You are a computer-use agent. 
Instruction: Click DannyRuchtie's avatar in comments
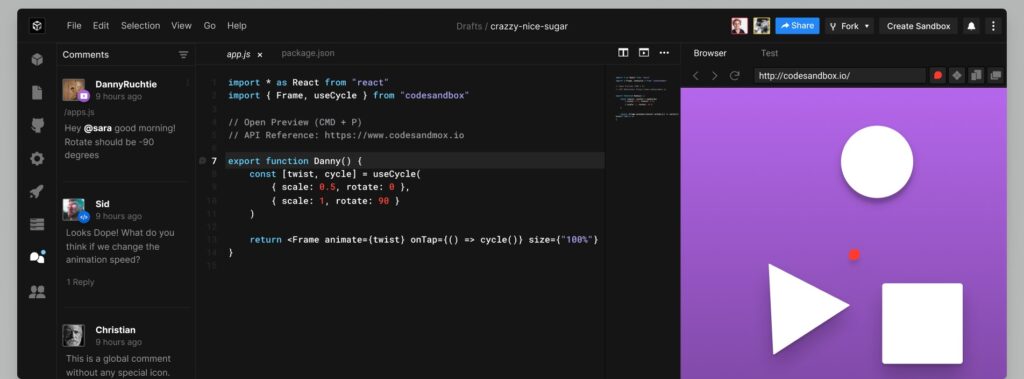[x=74, y=90]
